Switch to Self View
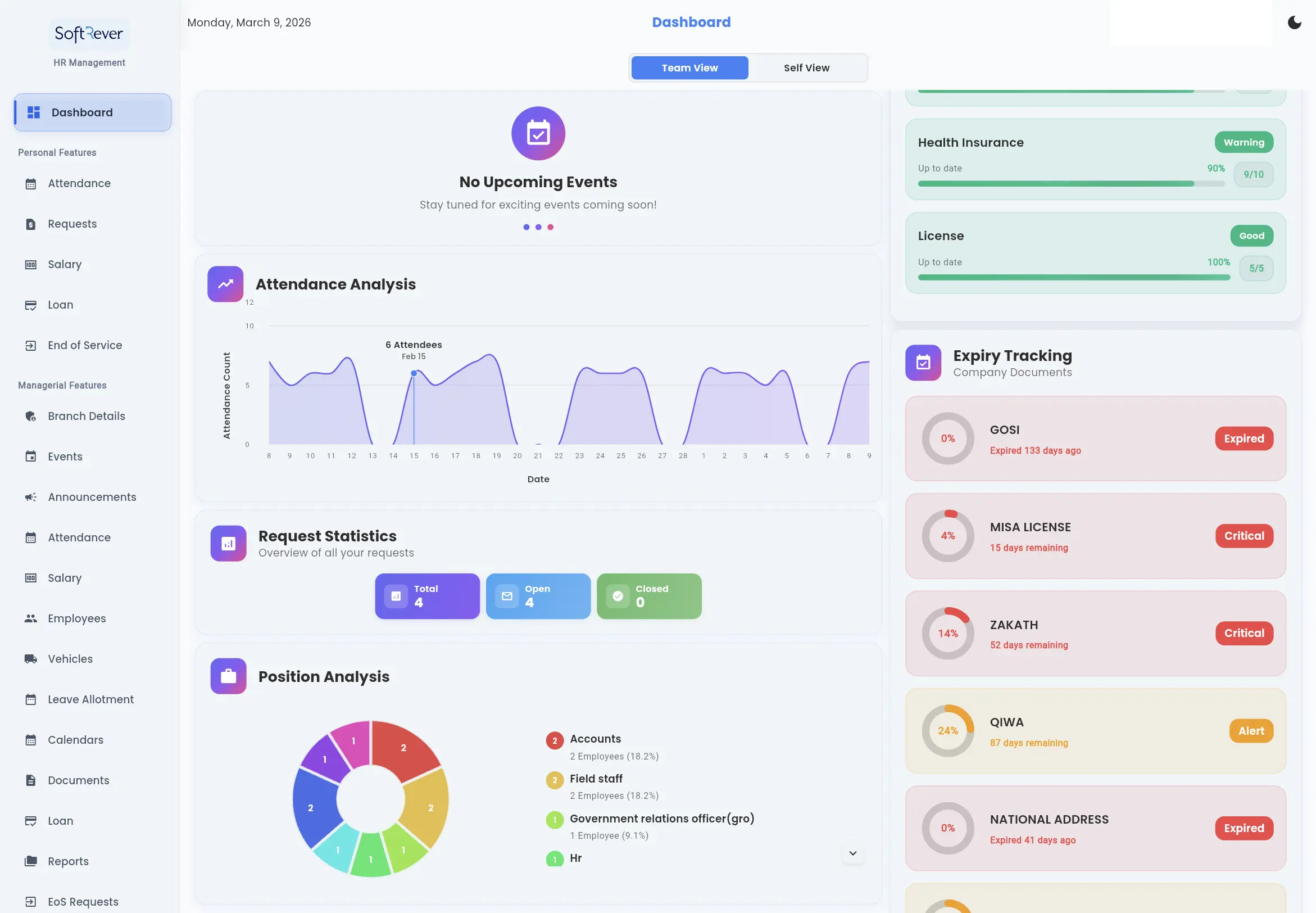 (806, 68)
